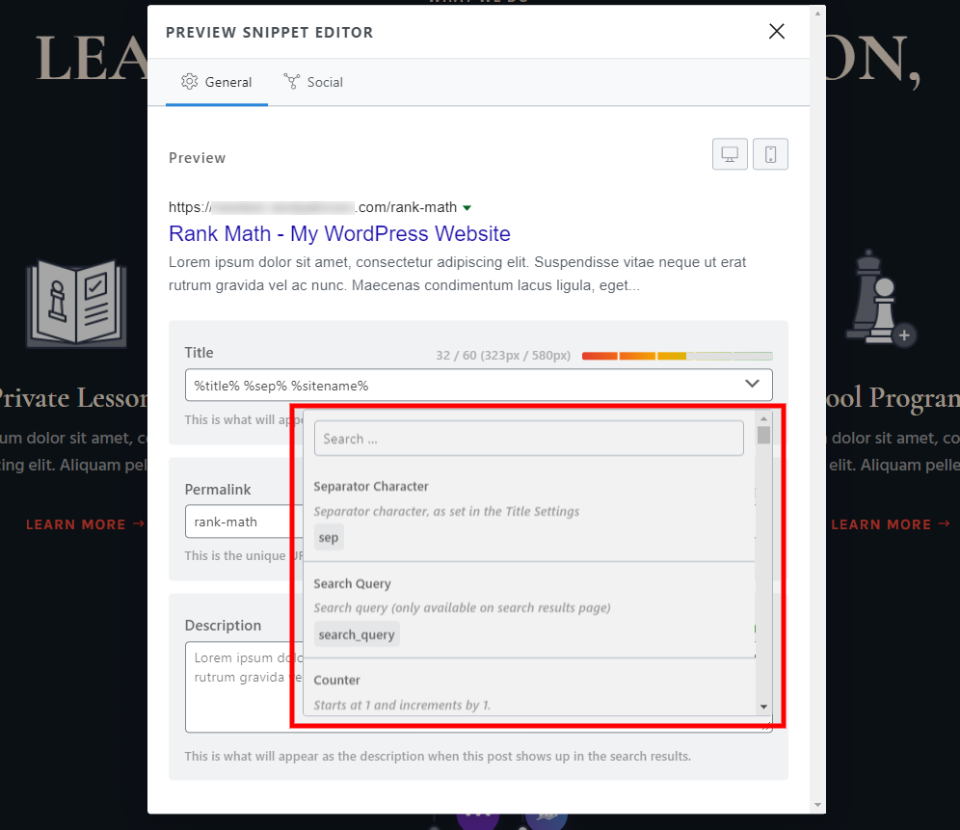
Task: Insert the sep variable tag
Action: tap(328, 537)
